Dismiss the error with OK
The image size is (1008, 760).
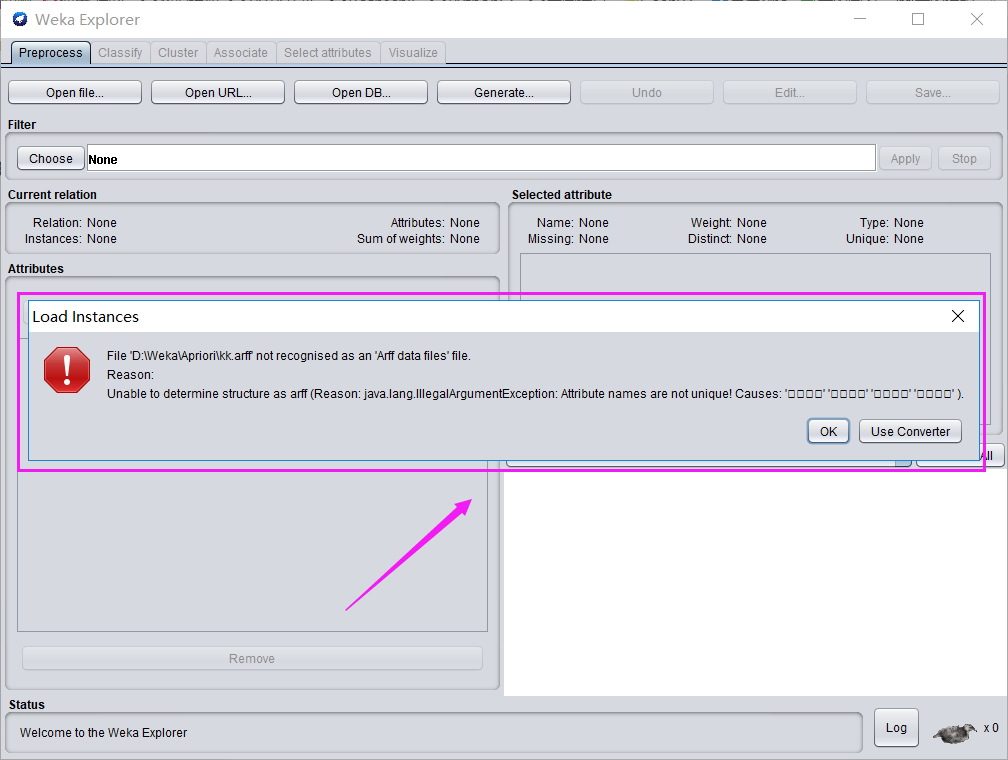click(827, 431)
